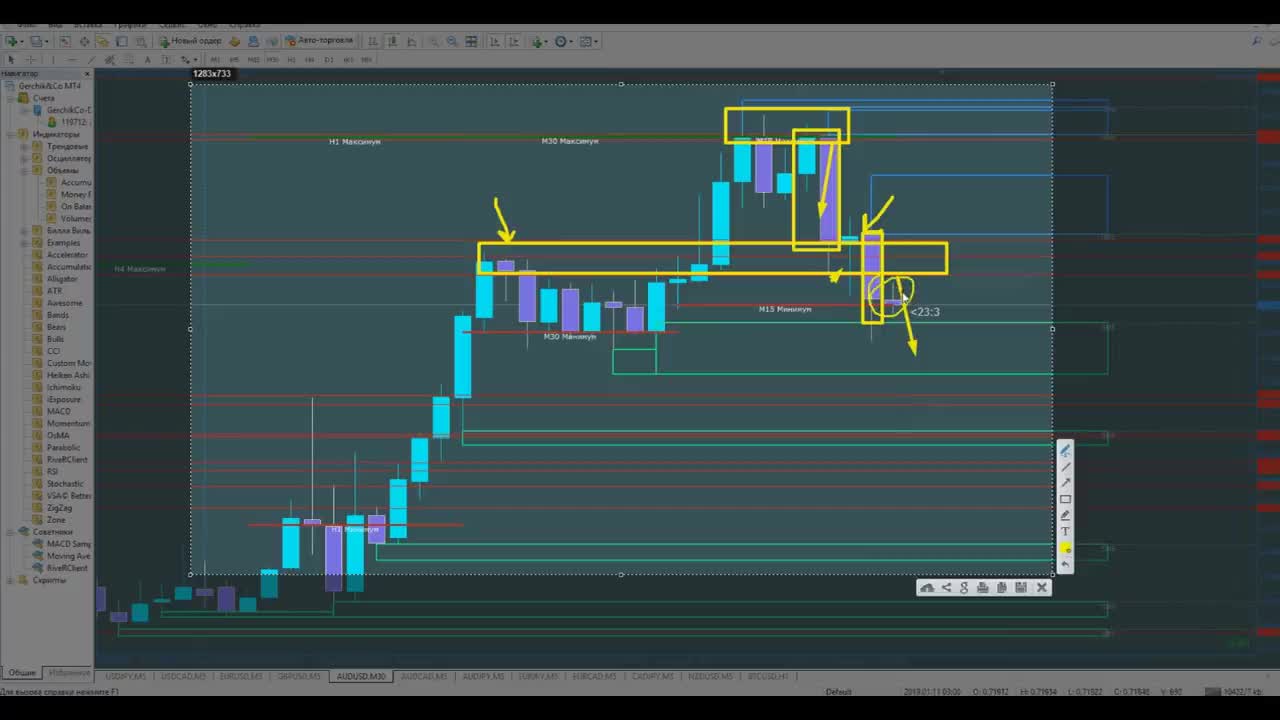Select the Moving Average expert advisor
The height and width of the screenshot is (720, 1280).
click(x=68, y=556)
